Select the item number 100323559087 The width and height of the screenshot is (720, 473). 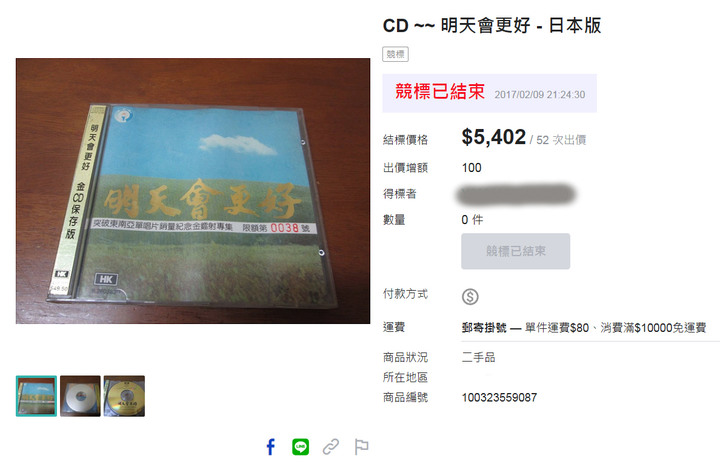point(499,398)
